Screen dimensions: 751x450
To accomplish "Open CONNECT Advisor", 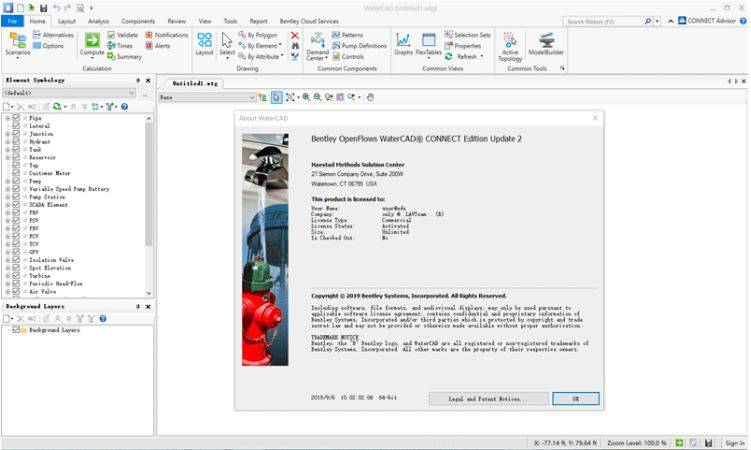I will 707,21.
